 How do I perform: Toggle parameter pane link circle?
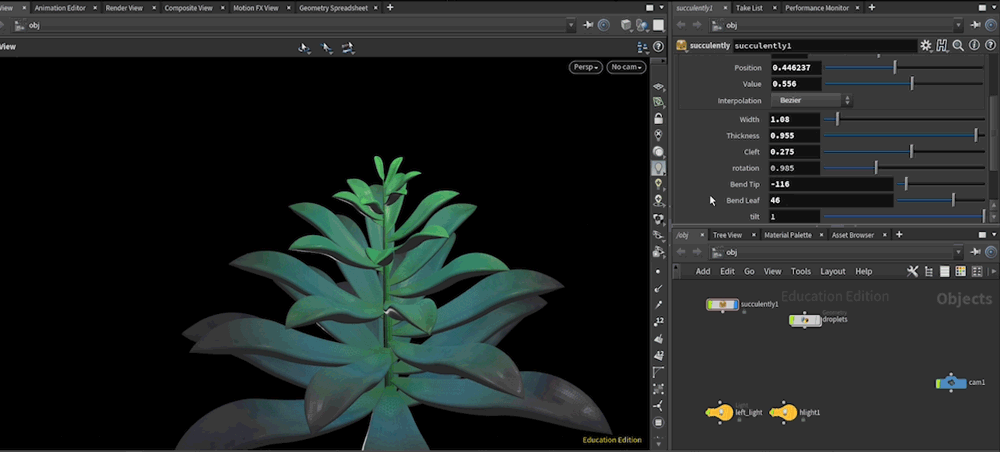990,25
